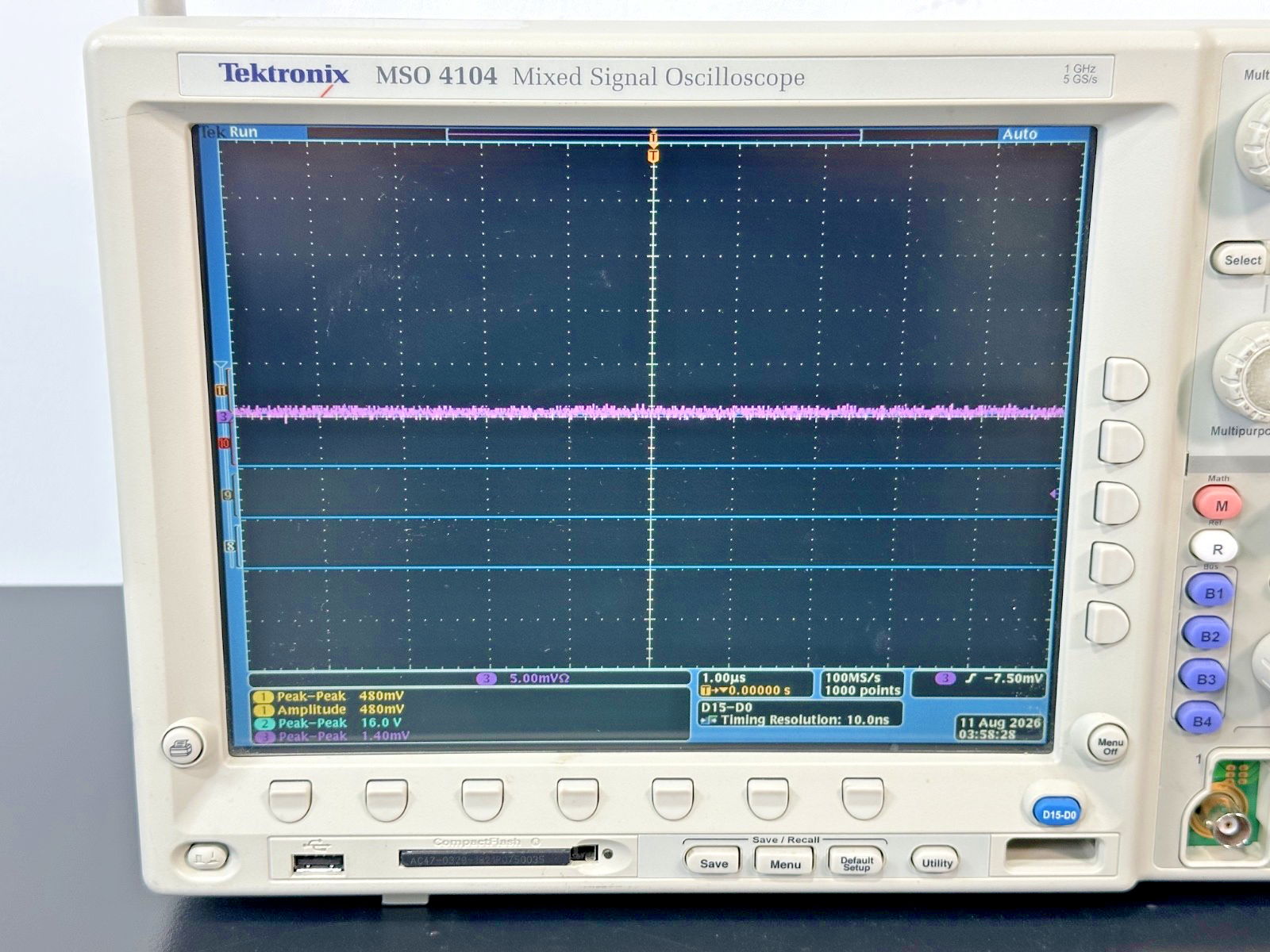Image resolution: width=1270 pixels, height=952 pixels.
Task: Select the orange trigger position T marker
Action: (653, 157)
